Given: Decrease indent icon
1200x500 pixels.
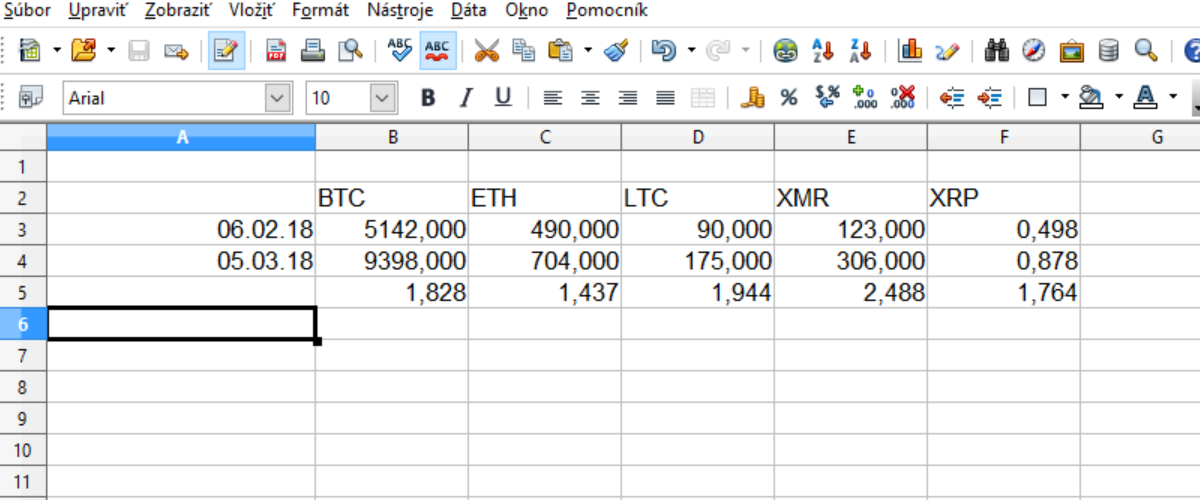Looking at the screenshot, I should (952, 98).
